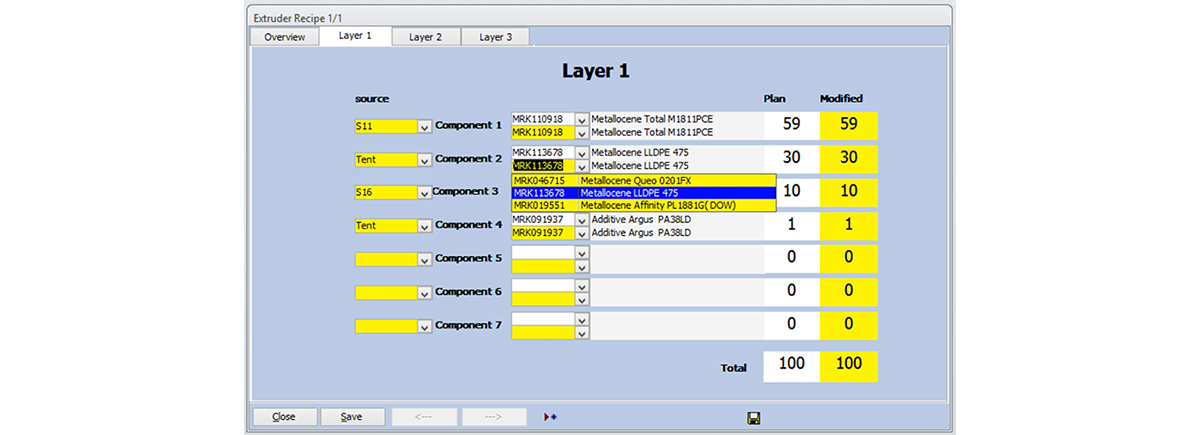The width and height of the screenshot is (1200, 435).
Task: Open Component 6 white plan material dropdown arrow
Action: click(x=583, y=285)
